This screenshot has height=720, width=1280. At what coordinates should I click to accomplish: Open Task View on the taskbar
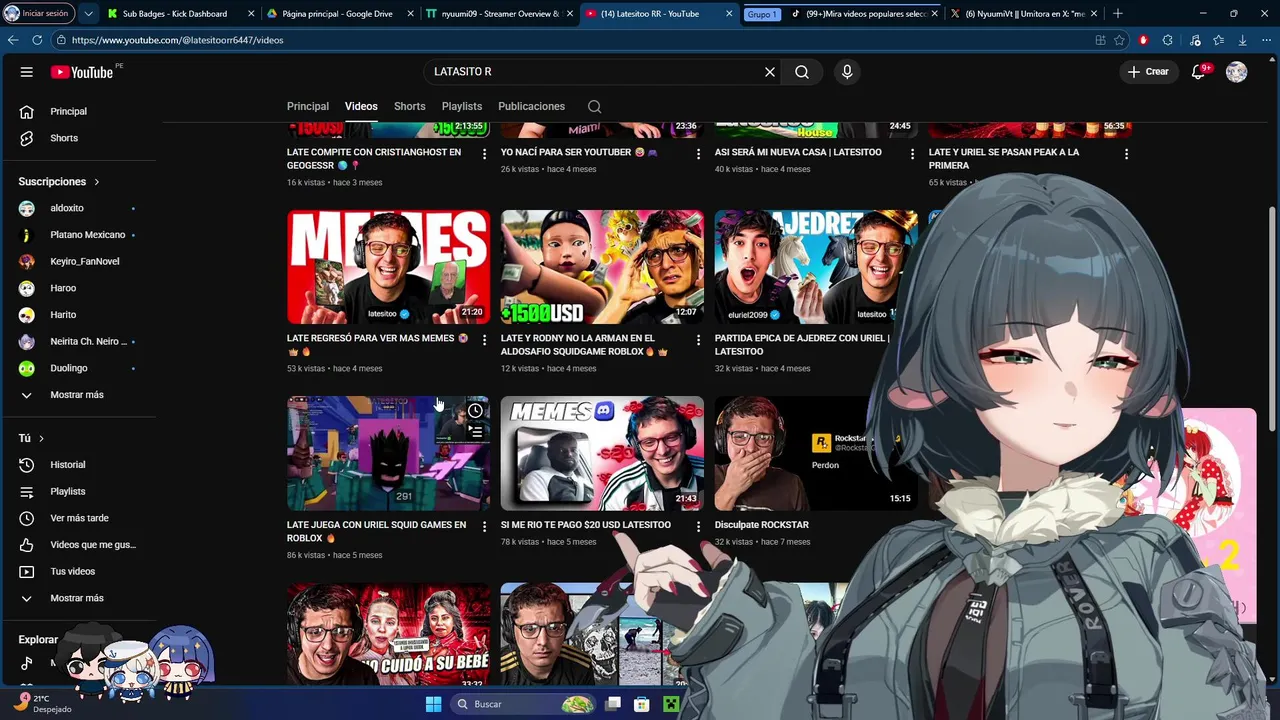tap(613, 704)
